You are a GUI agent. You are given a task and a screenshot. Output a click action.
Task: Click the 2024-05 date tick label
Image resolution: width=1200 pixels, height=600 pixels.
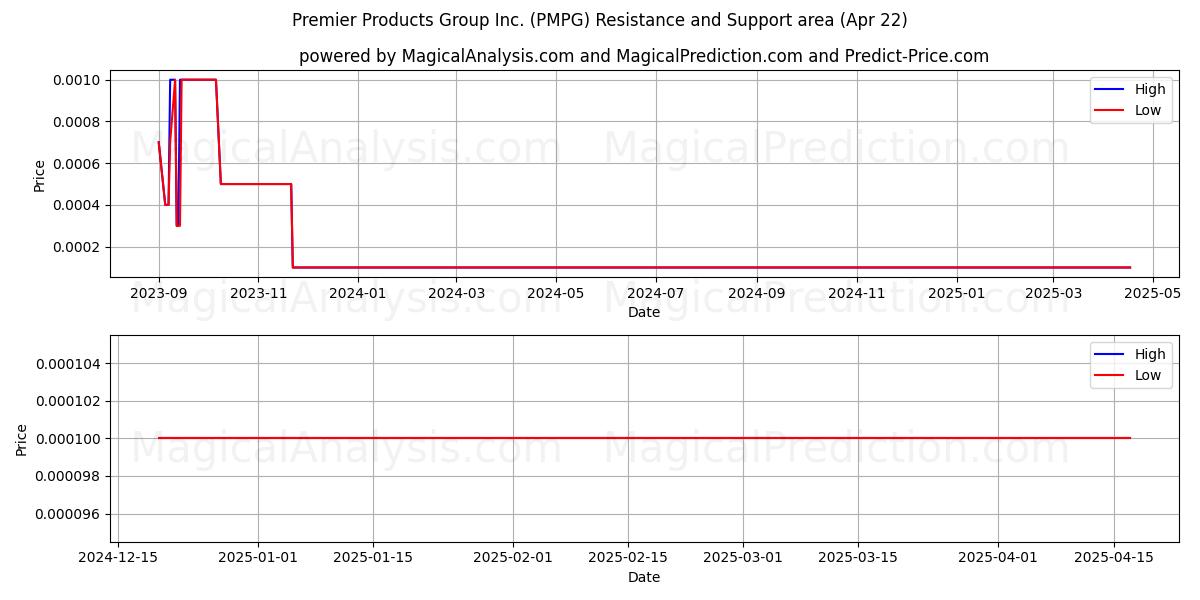[x=555, y=293]
